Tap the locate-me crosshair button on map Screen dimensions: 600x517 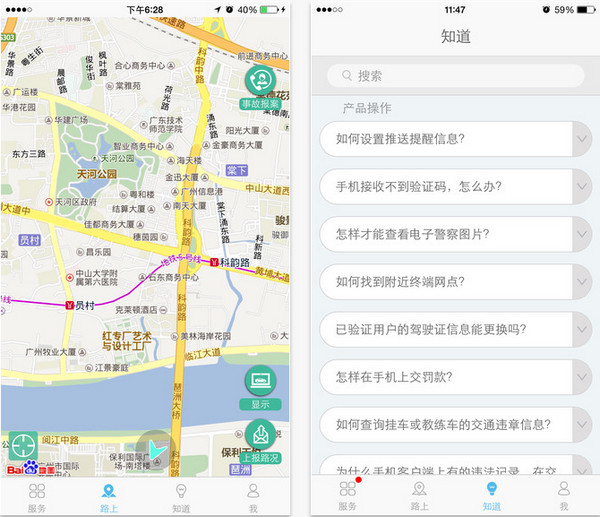coord(23,446)
